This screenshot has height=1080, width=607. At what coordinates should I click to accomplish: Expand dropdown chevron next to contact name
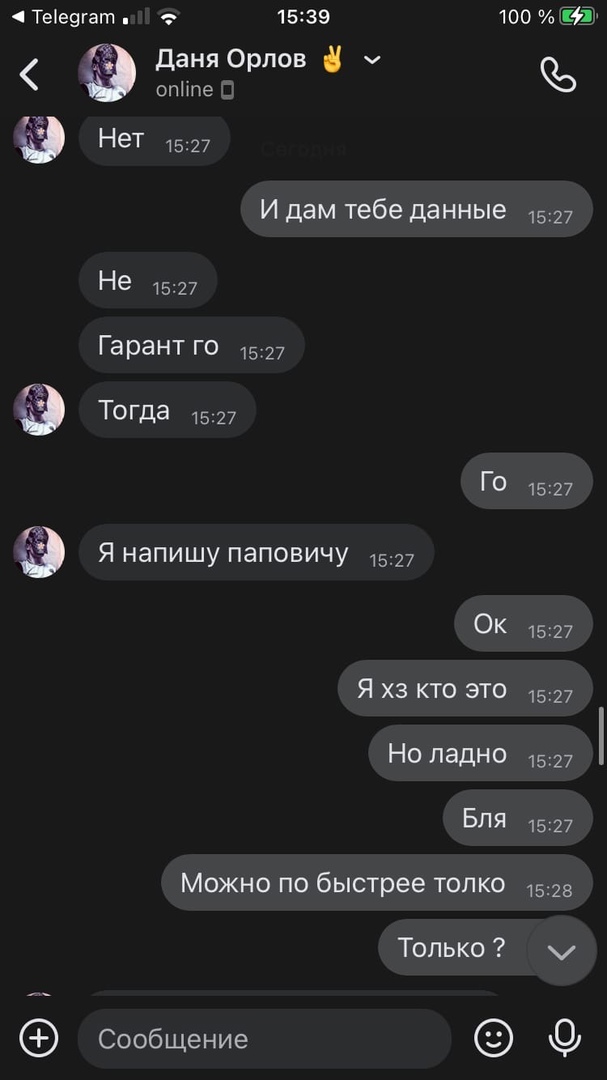point(372,60)
